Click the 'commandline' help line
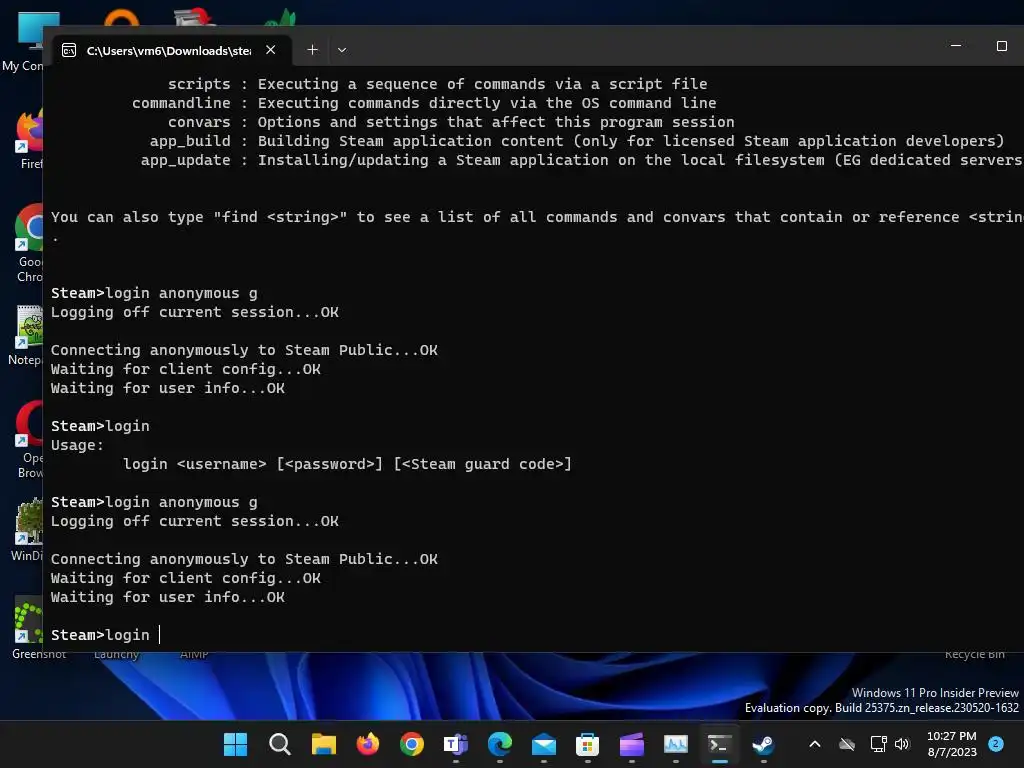This screenshot has height=768, width=1024. (424, 103)
